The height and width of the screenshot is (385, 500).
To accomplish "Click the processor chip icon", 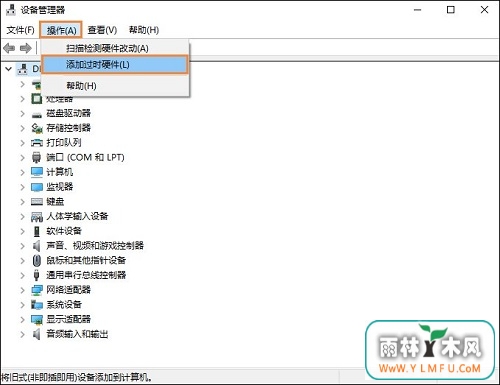I will pyautogui.click(x=36, y=99).
